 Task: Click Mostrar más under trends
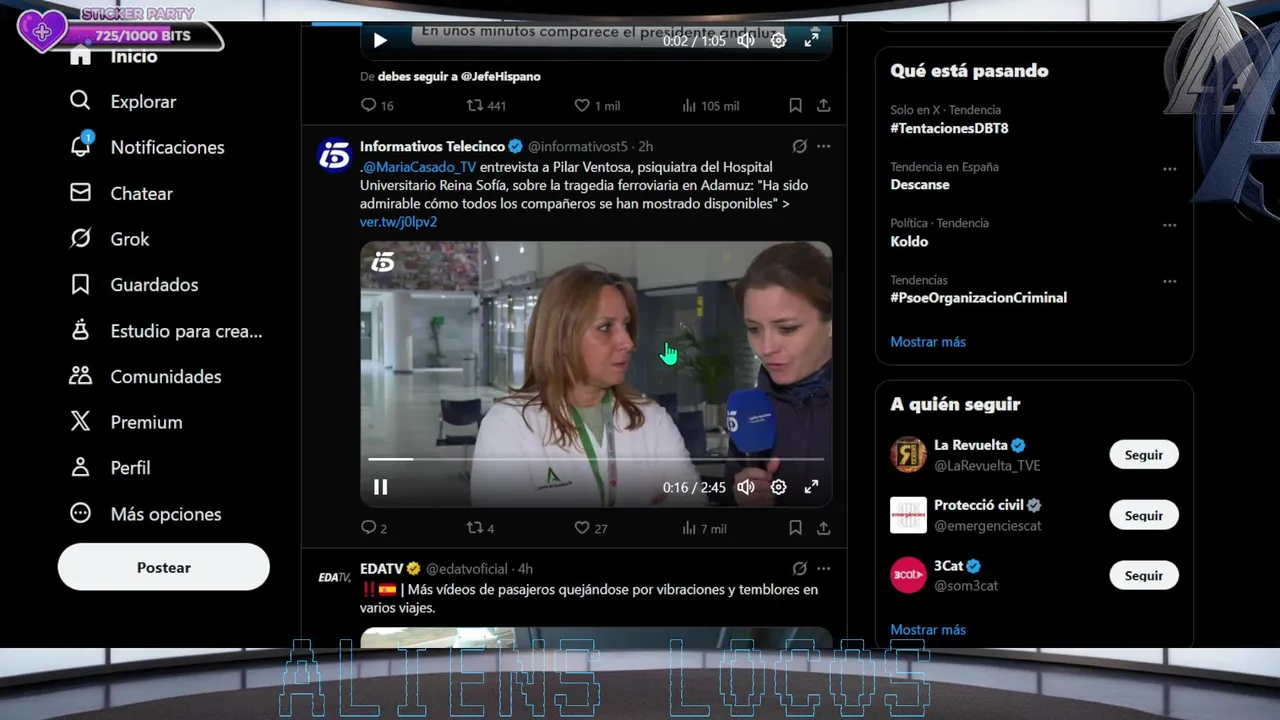(928, 342)
